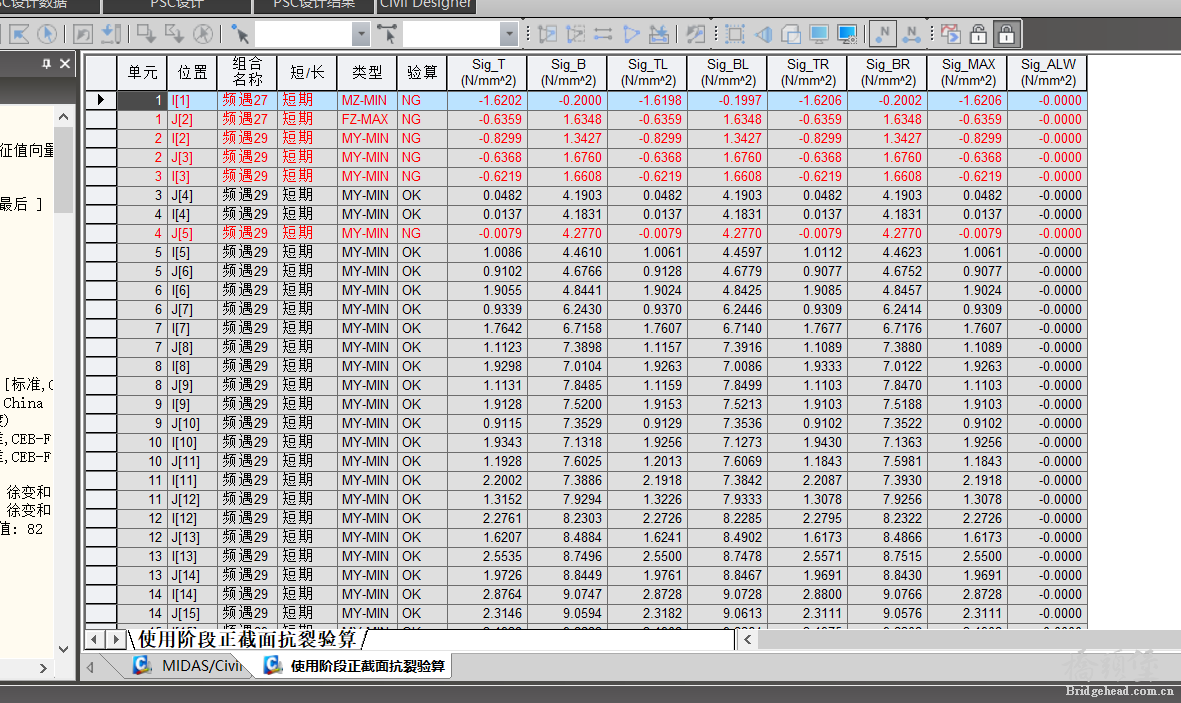Screen dimensions: 1181x703
Task: Click left panel scroll-right arrow at bottom
Action: click(43, 668)
